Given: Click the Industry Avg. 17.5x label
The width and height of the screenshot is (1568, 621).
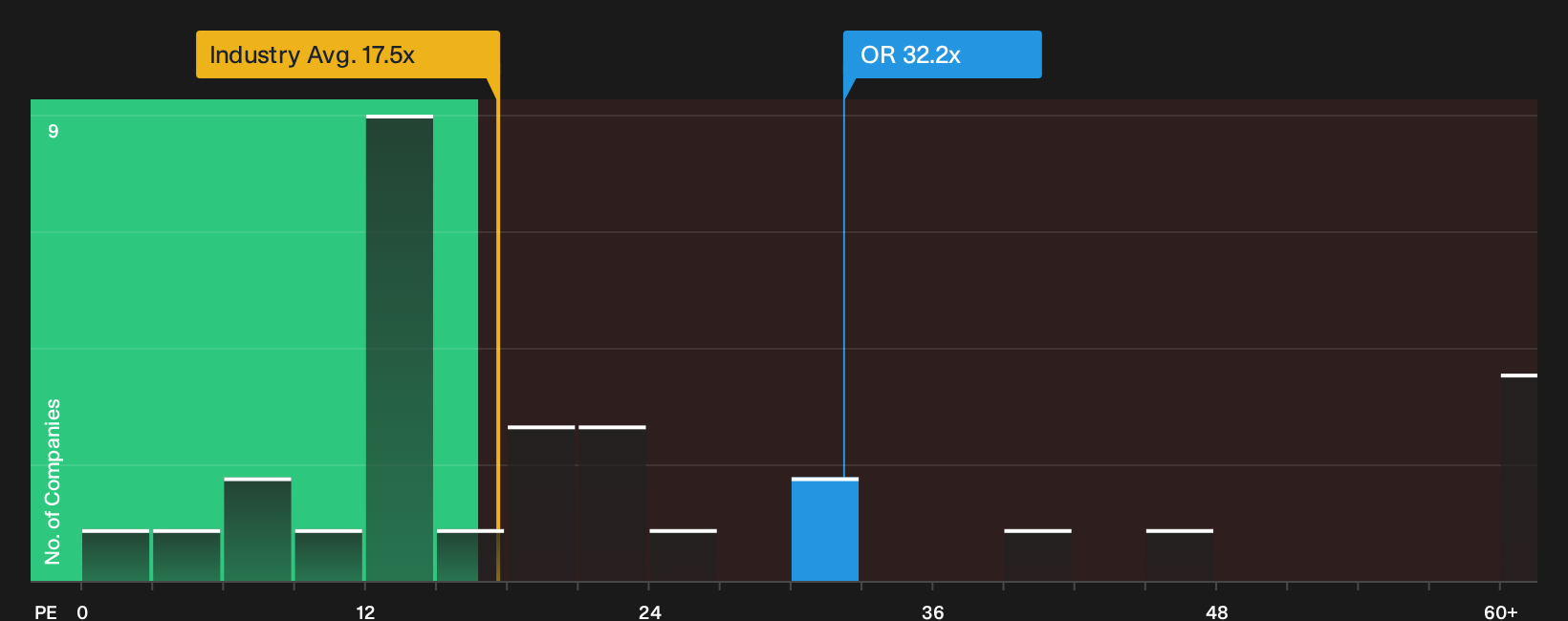Looking at the screenshot, I should (x=348, y=54).
